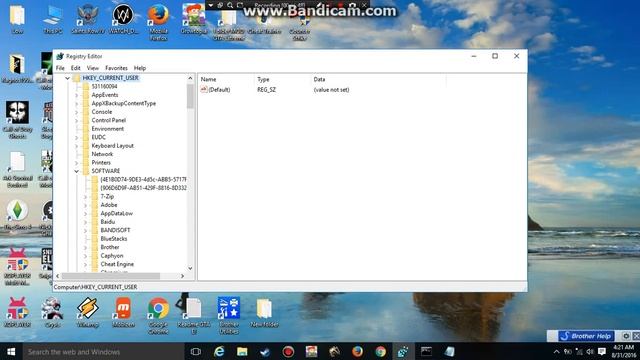
Task: Open File Explorer from the taskbar
Action: pos(242,351)
